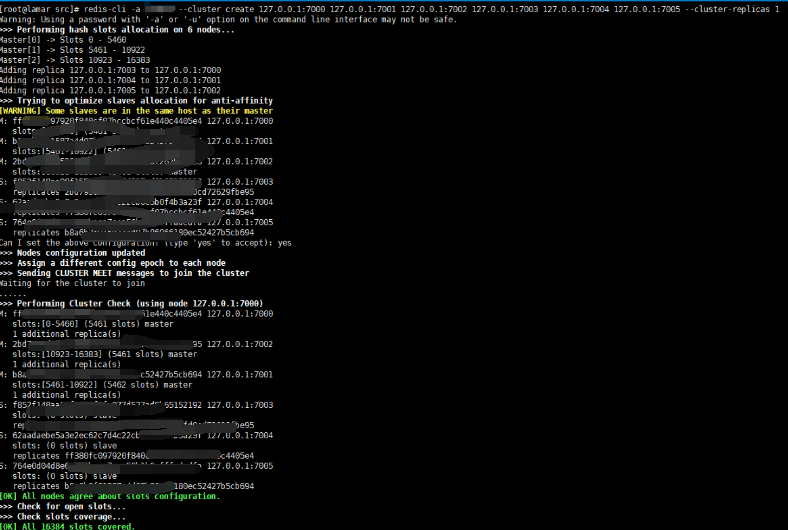Click 'Master[1] -> Slots 5461 - 10922' line

pyautogui.click(x=72, y=50)
